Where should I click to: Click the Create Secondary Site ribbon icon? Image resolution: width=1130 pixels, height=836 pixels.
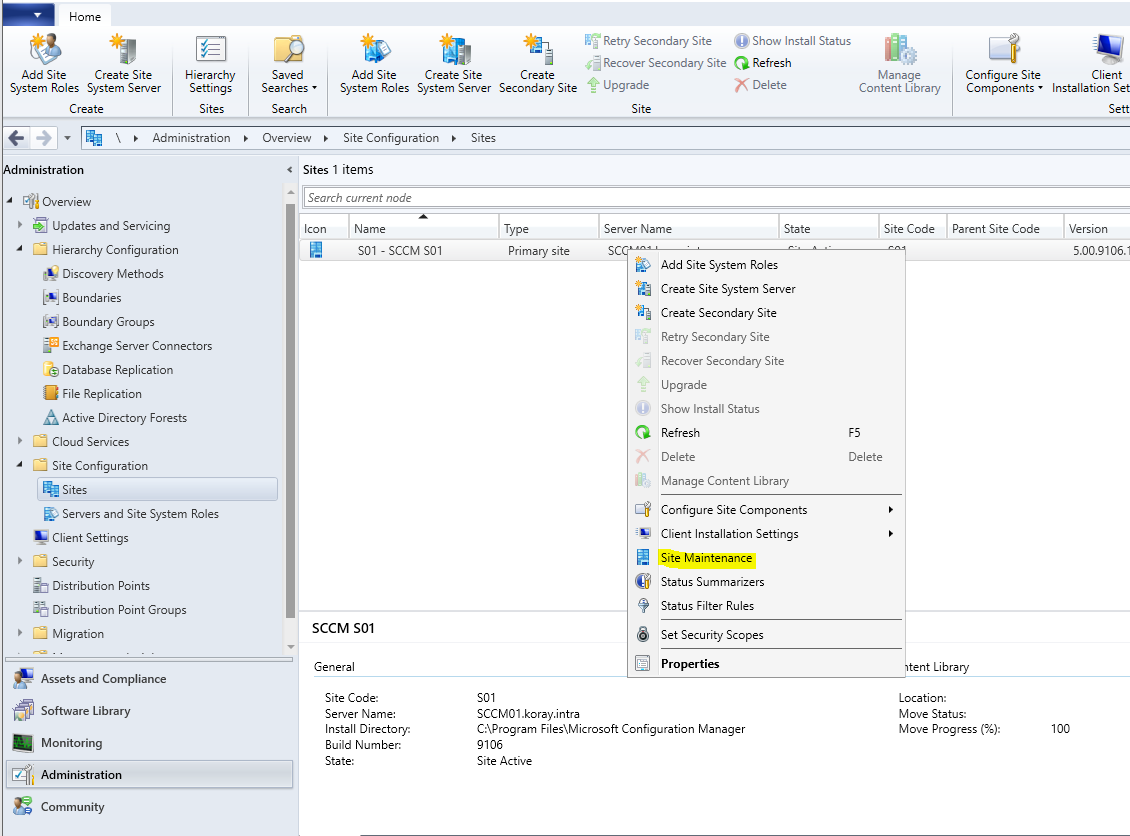pos(538,60)
